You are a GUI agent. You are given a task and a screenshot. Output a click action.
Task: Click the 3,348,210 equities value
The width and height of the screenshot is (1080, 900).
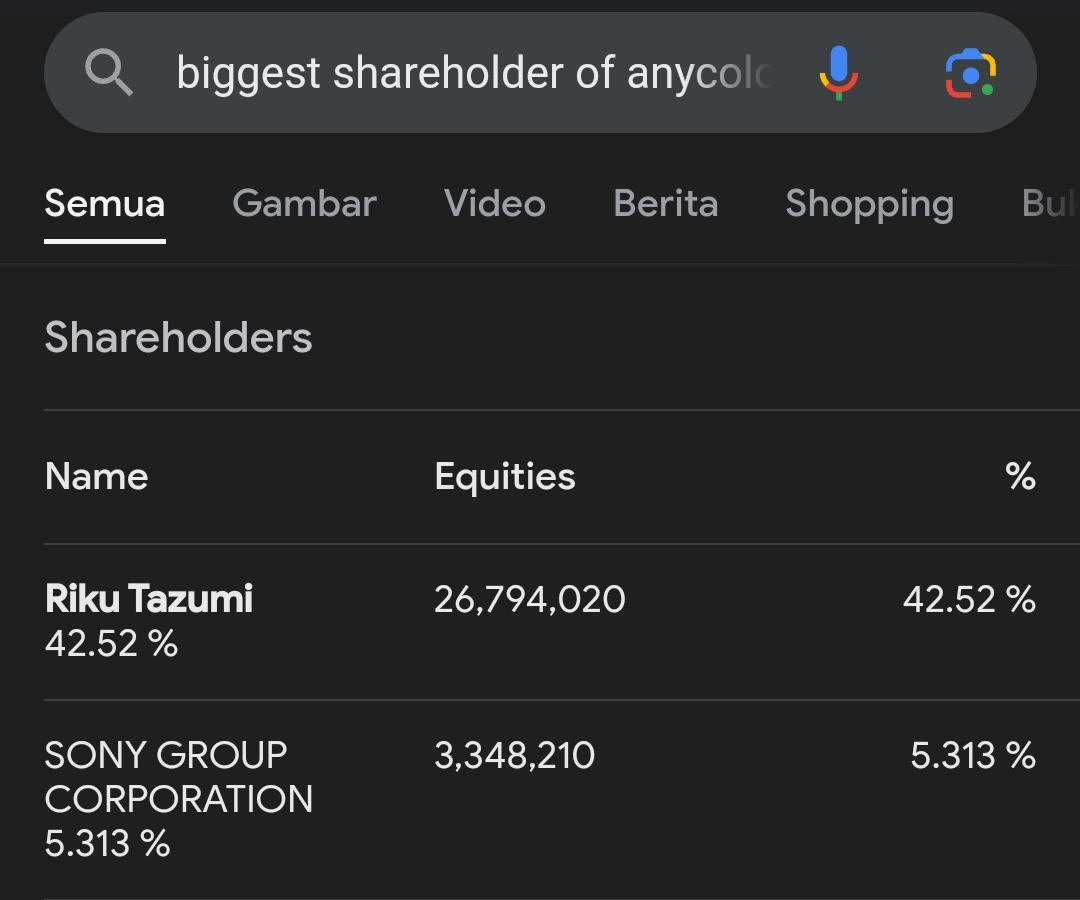(x=514, y=755)
